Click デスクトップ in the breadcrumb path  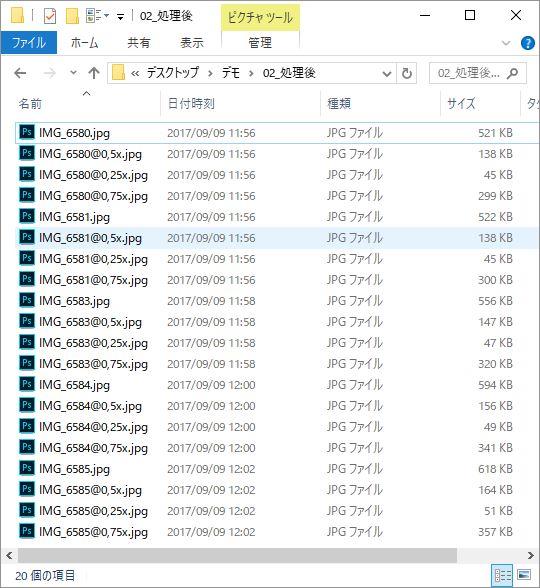pos(172,73)
